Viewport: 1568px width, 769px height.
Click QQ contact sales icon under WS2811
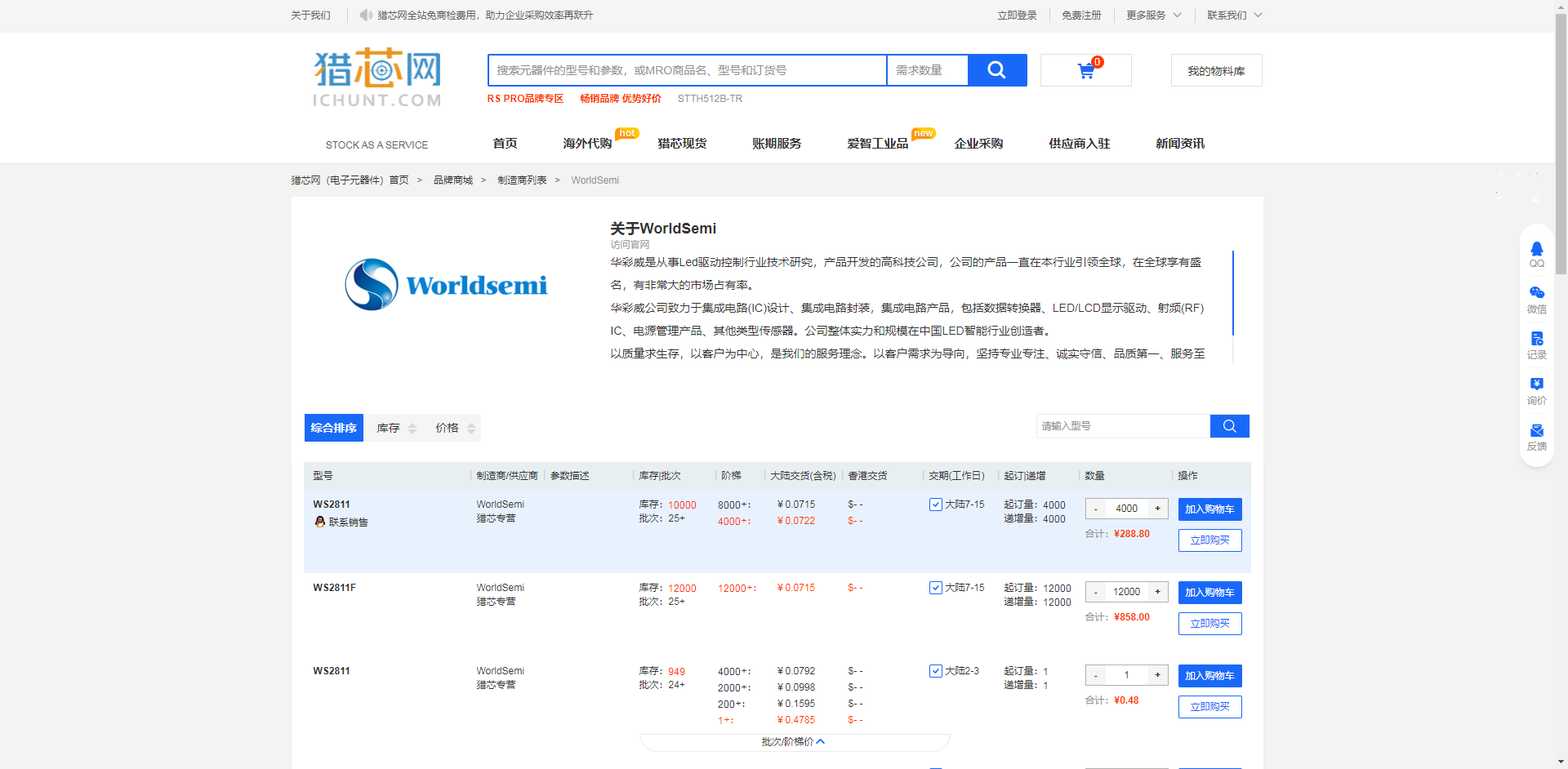coord(320,522)
